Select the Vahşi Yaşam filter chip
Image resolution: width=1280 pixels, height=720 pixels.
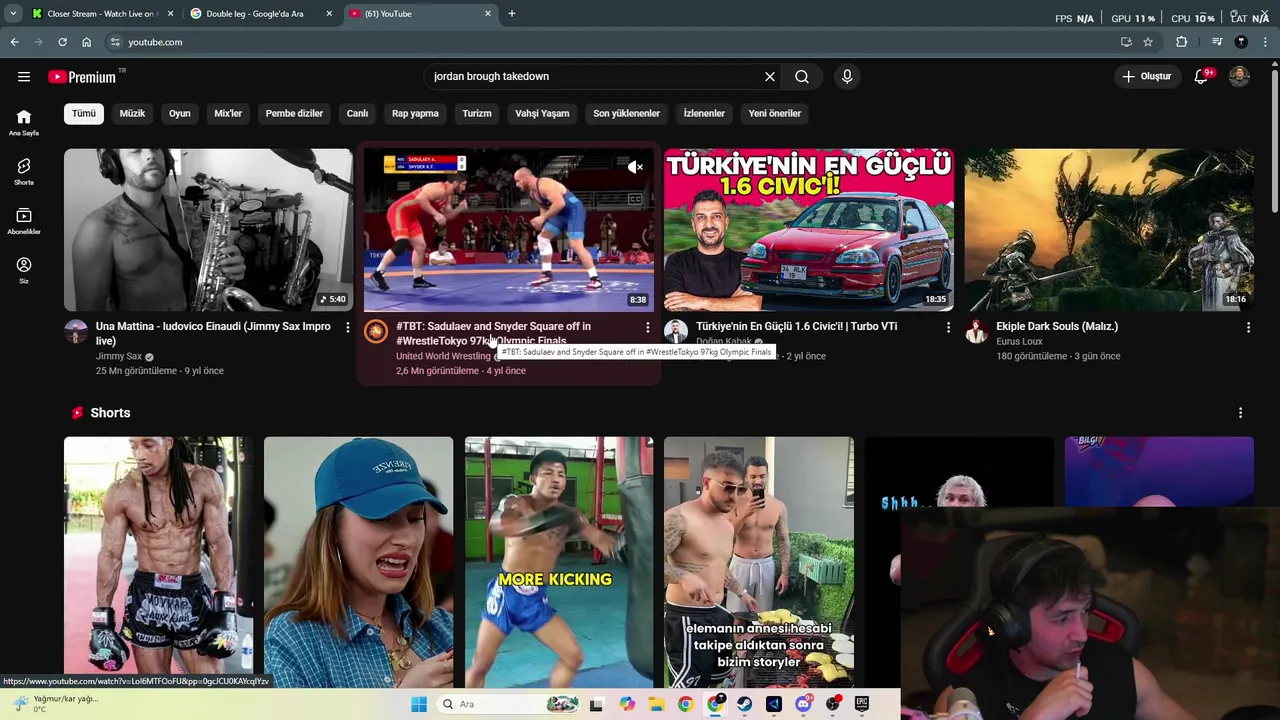click(542, 113)
